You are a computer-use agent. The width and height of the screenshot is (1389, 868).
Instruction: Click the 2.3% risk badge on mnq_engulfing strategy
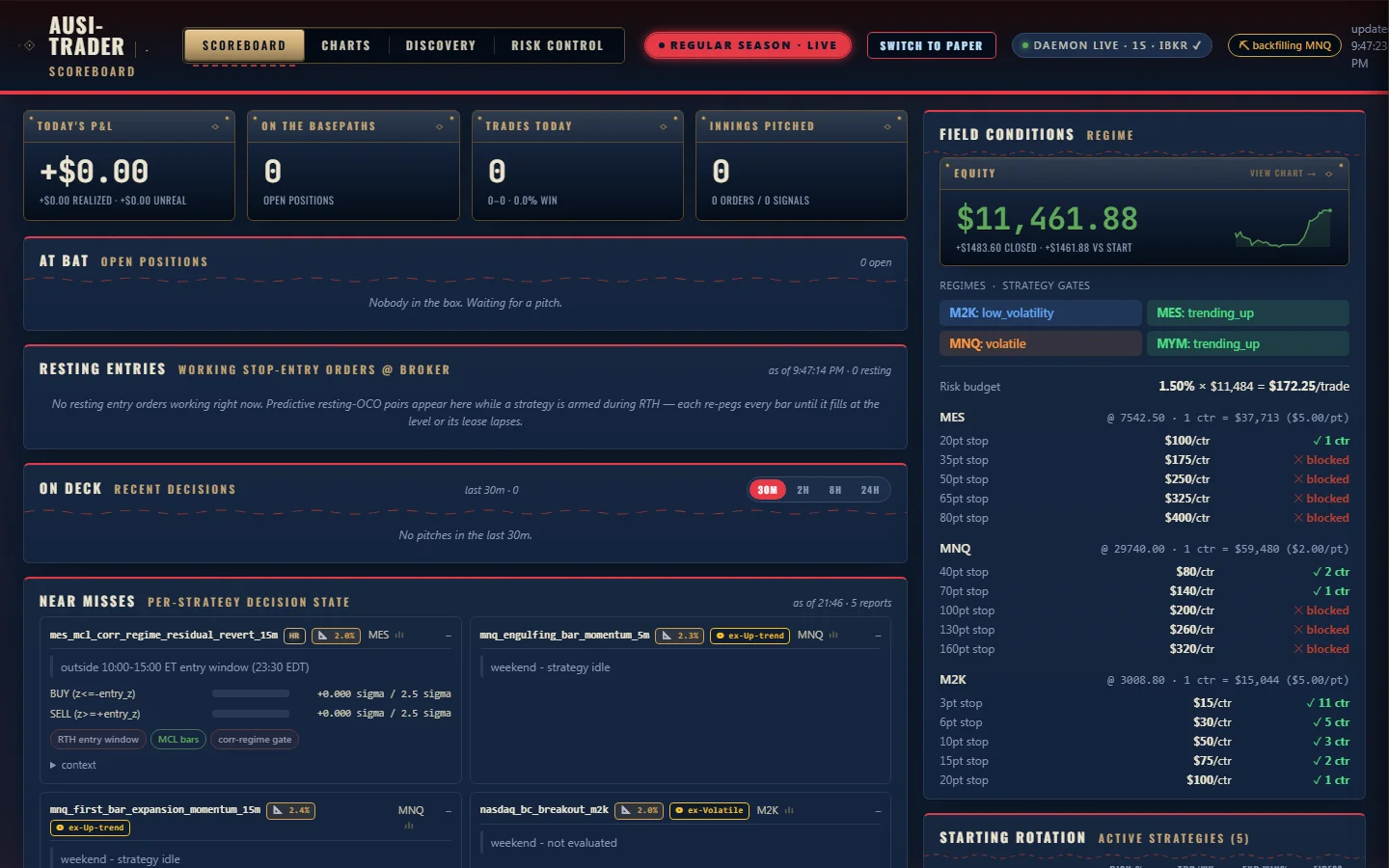click(680, 636)
